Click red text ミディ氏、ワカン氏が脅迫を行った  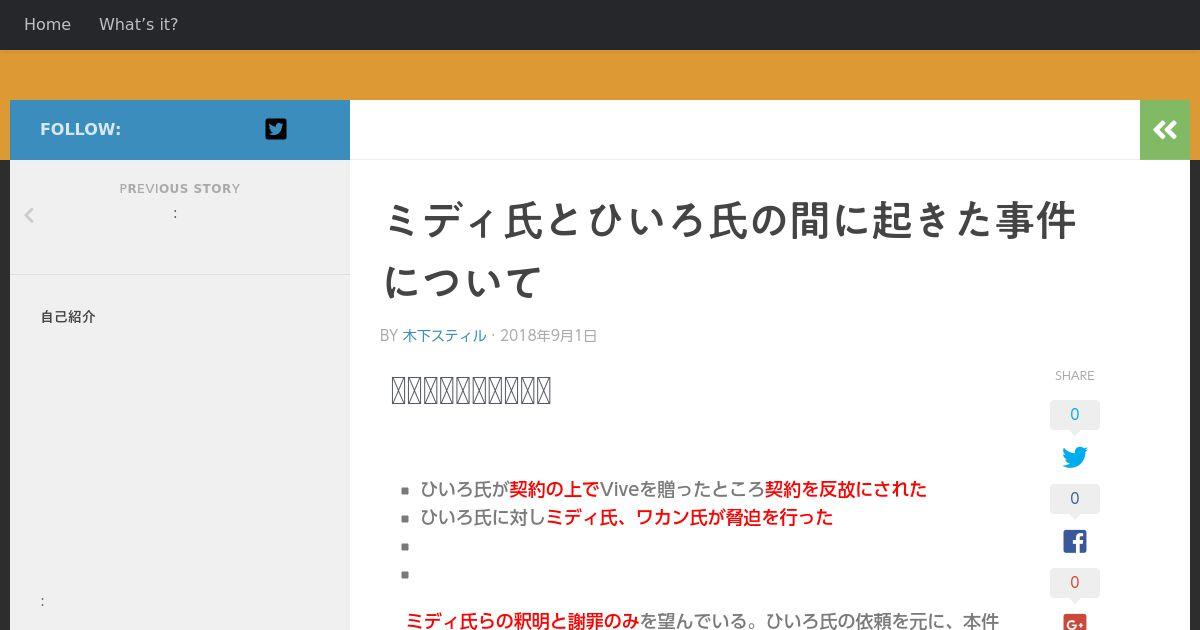(689, 517)
